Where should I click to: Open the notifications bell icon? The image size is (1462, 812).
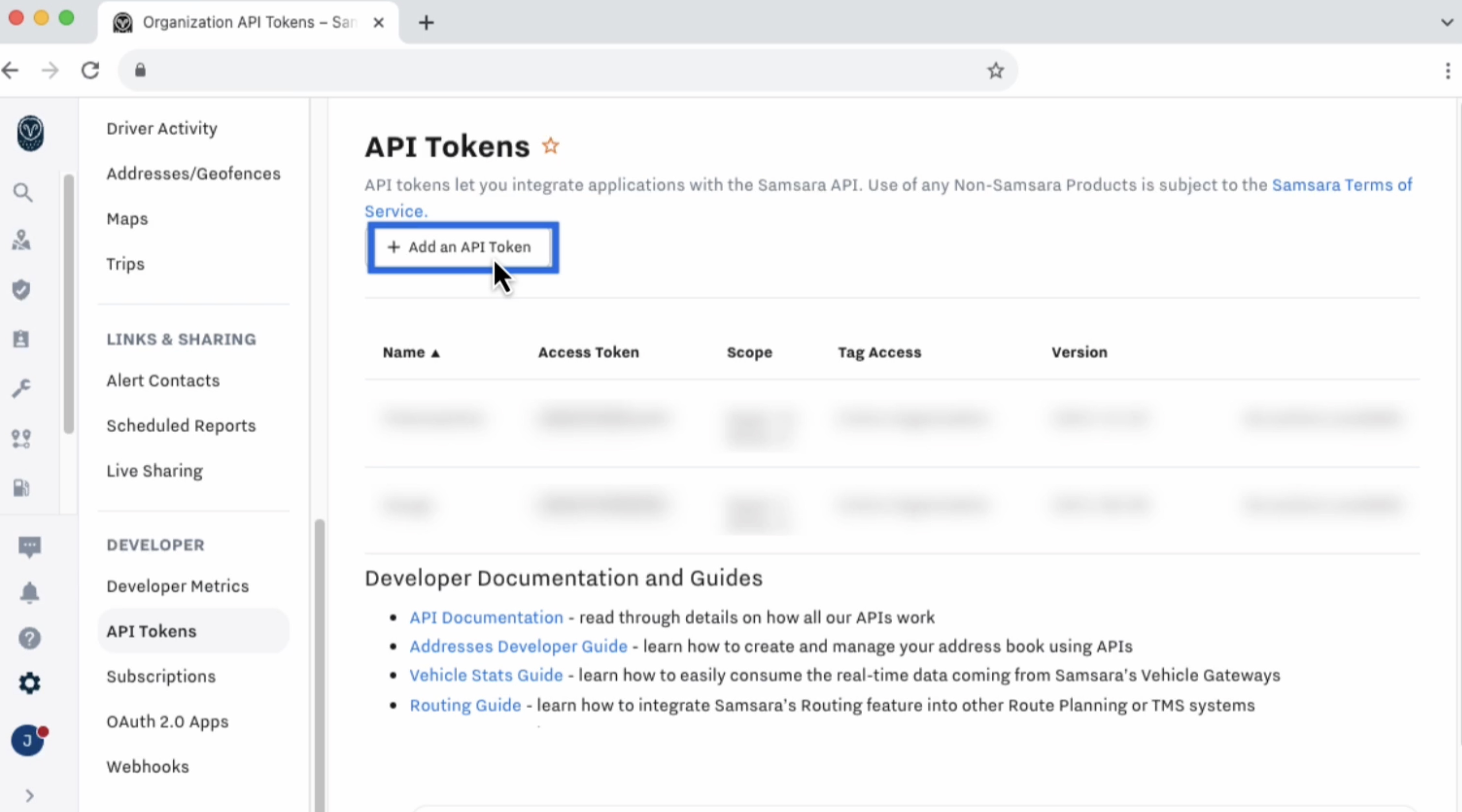point(29,593)
